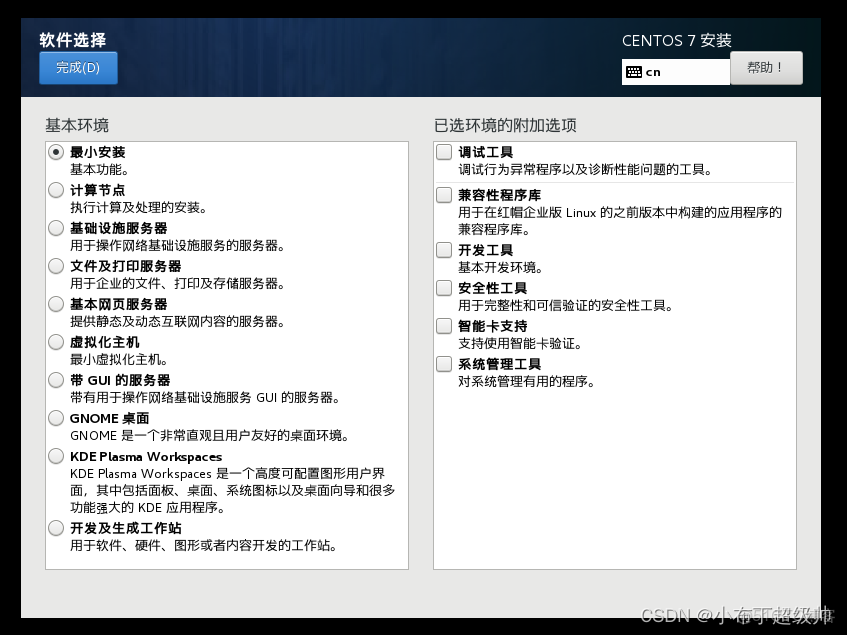Check 系统管理工具 add-on

tap(443, 364)
